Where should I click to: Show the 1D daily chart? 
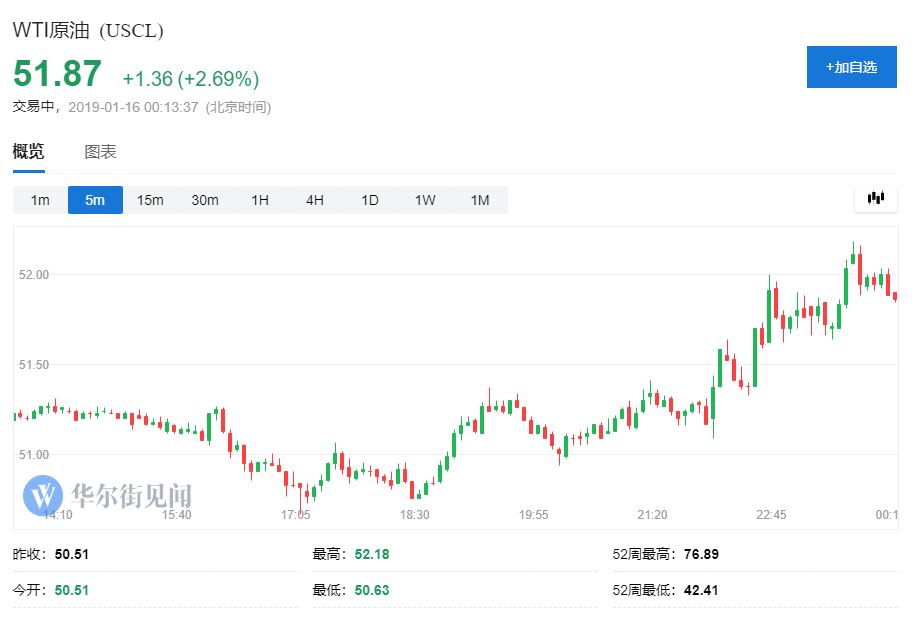point(370,200)
